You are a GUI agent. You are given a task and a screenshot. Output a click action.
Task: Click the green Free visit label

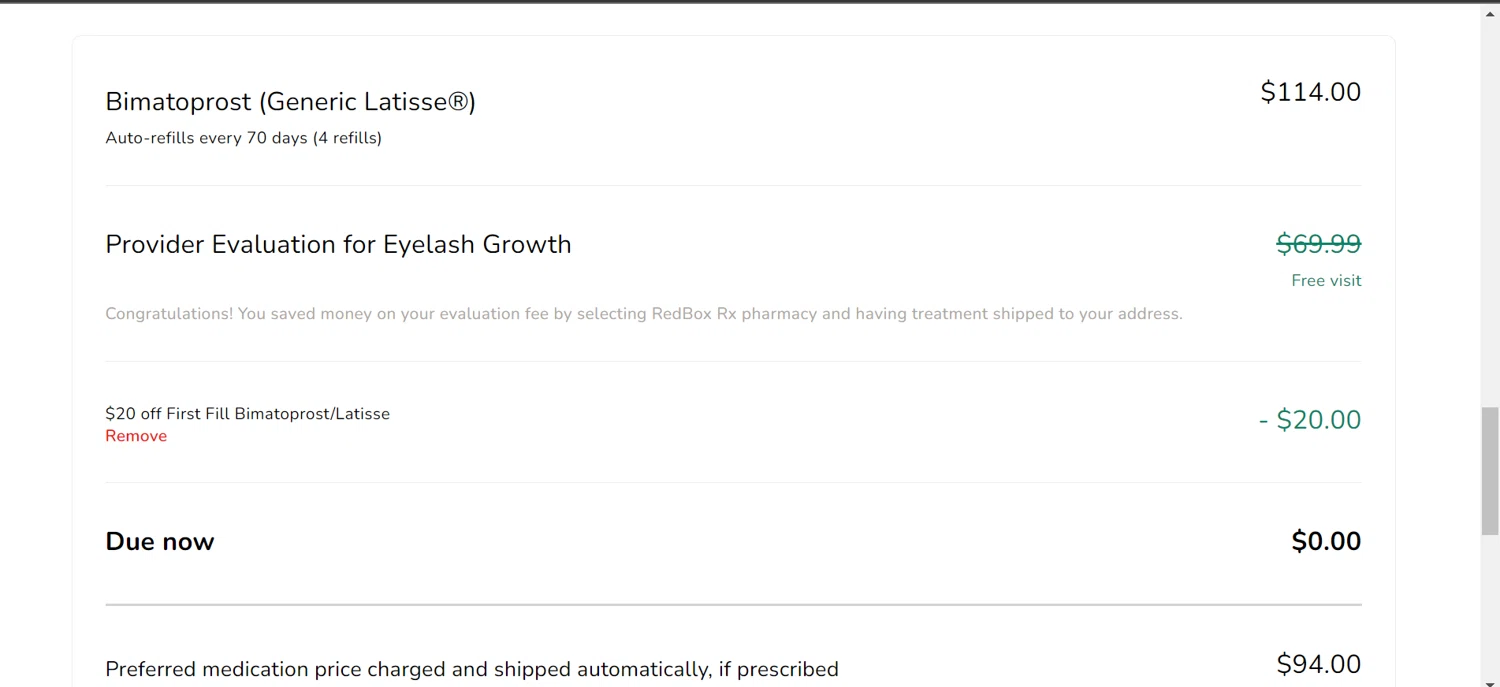1326,281
